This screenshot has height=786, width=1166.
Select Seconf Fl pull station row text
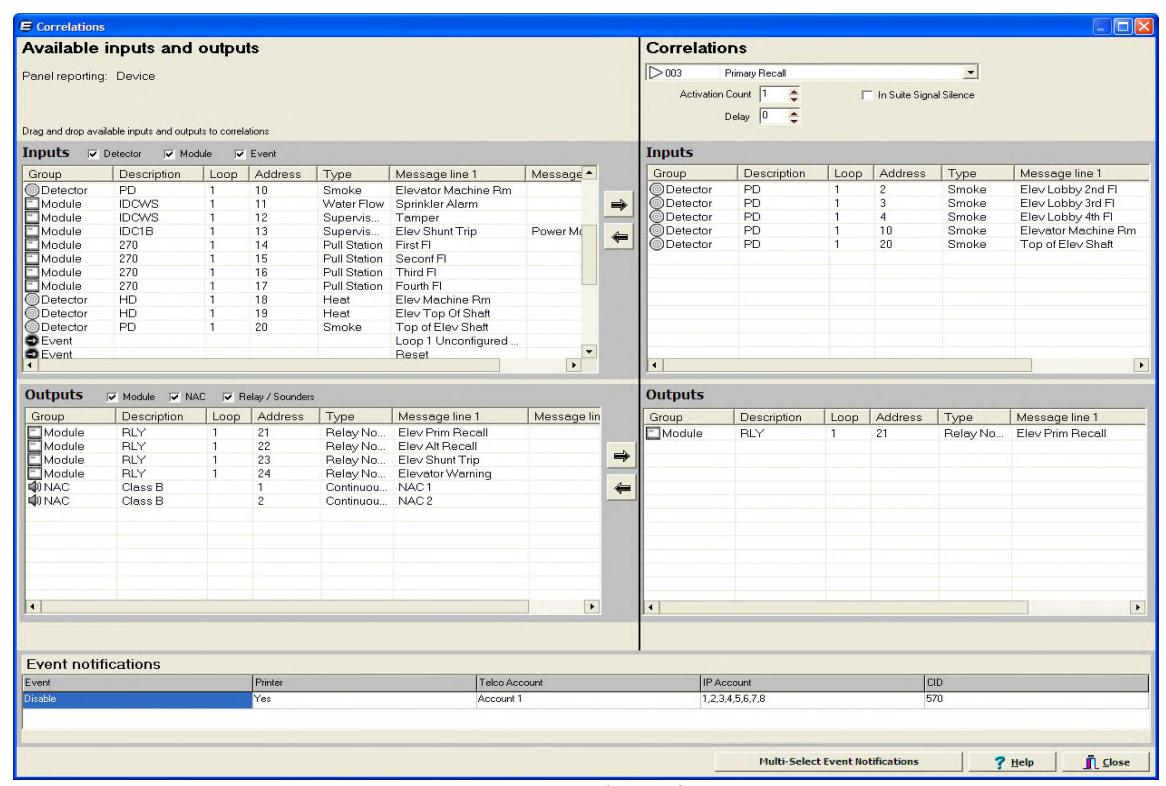[421, 259]
